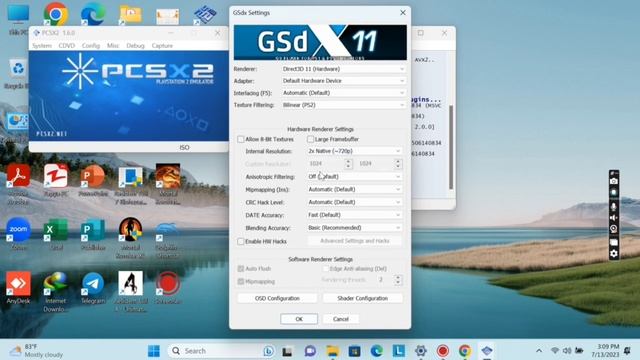Image resolution: width=640 pixels, height=360 pixels.
Task: Open the Mipmapping (Ins) dropdown
Action: pyautogui.click(x=354, y=189)
